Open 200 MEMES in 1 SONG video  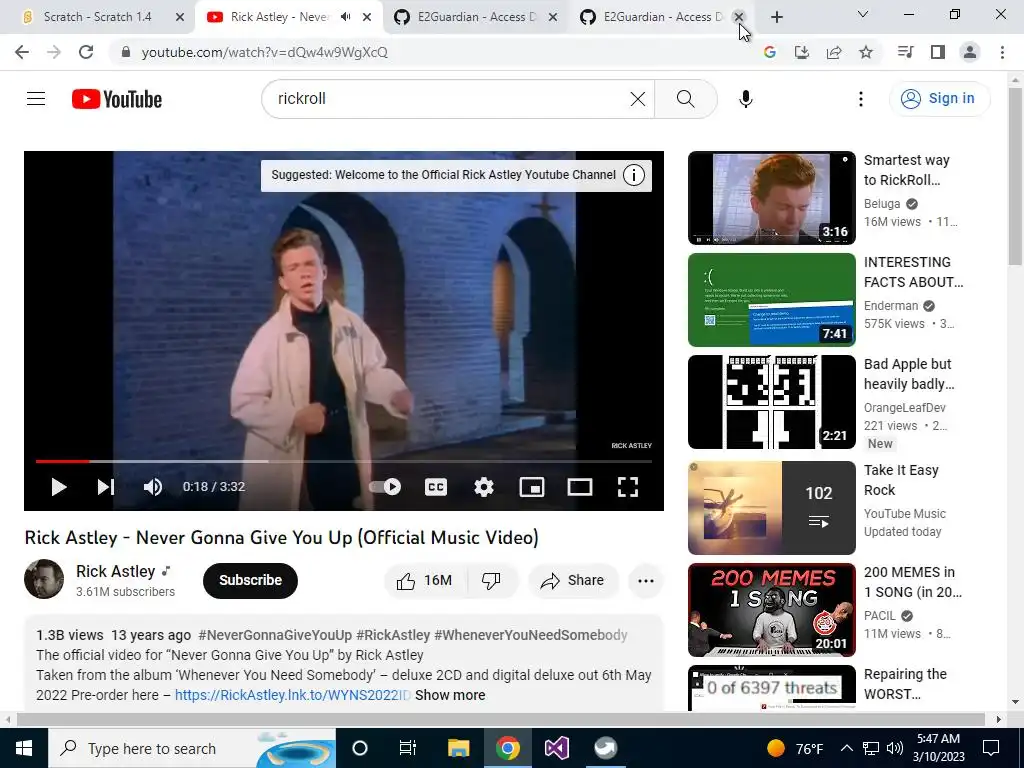[771, 610]
